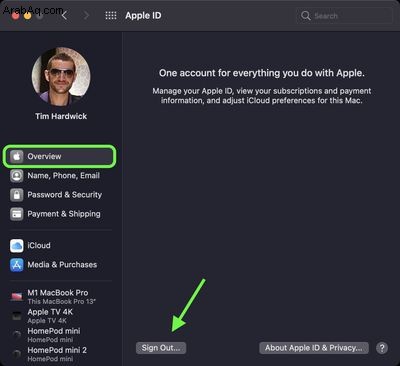The height and width of the screenshot is (366, 400).
Task: Select M1 MacBook Pro device
Action: (60, 297)
